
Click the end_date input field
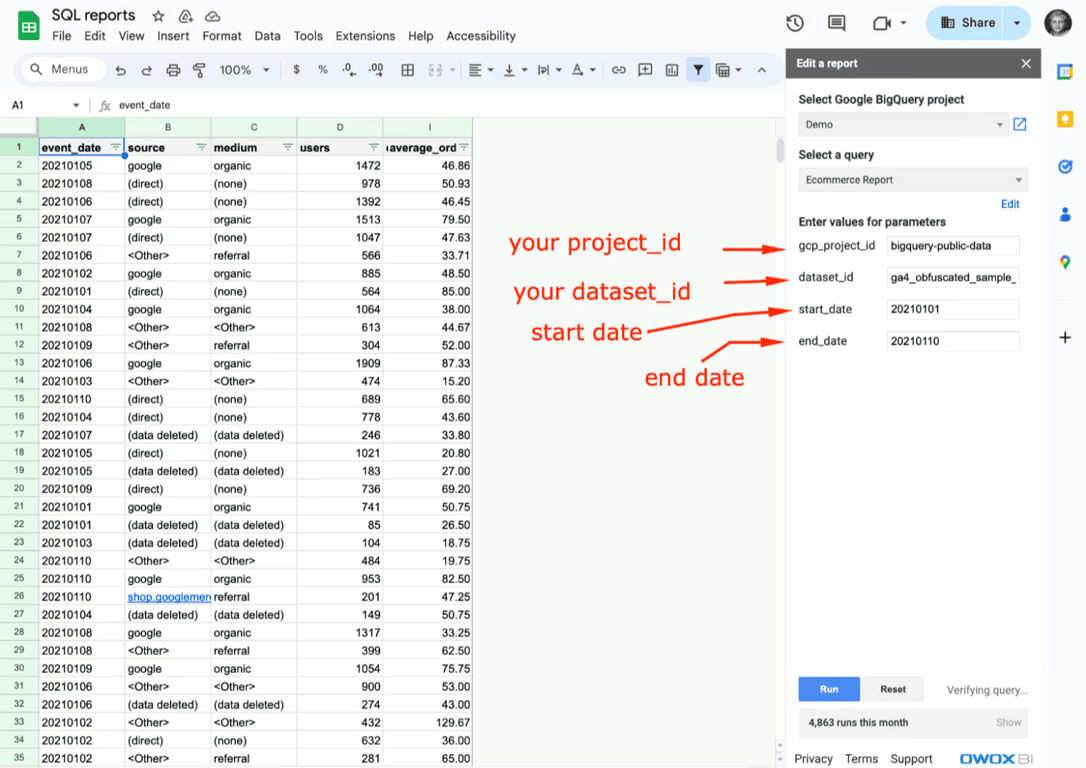coord(952,341)
